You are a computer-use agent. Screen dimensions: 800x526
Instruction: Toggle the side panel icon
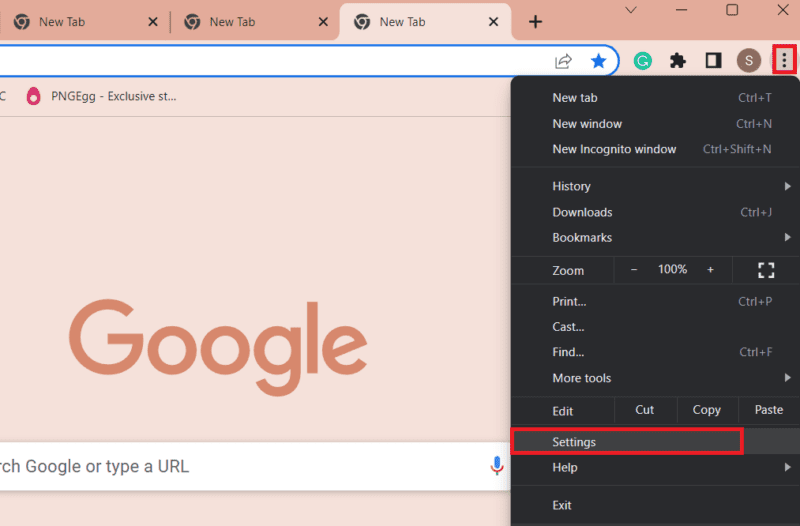[x=713, y=61]
